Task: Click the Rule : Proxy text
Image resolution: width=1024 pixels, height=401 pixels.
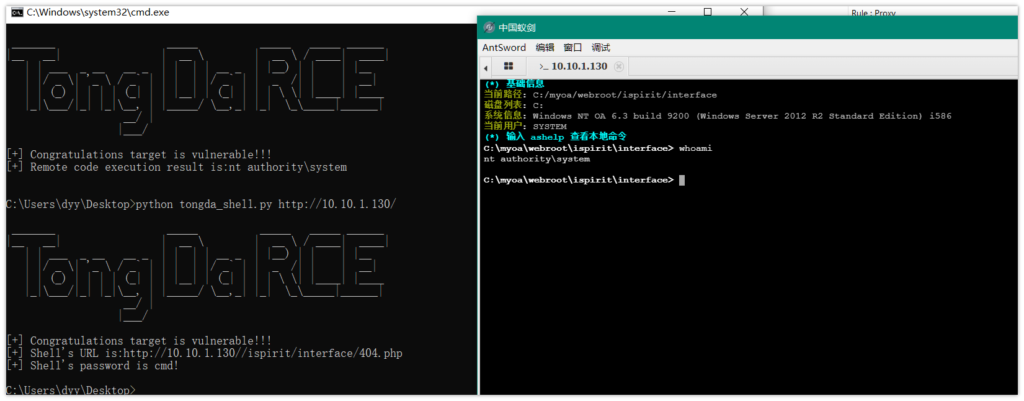Action: (x=875, y=12)
